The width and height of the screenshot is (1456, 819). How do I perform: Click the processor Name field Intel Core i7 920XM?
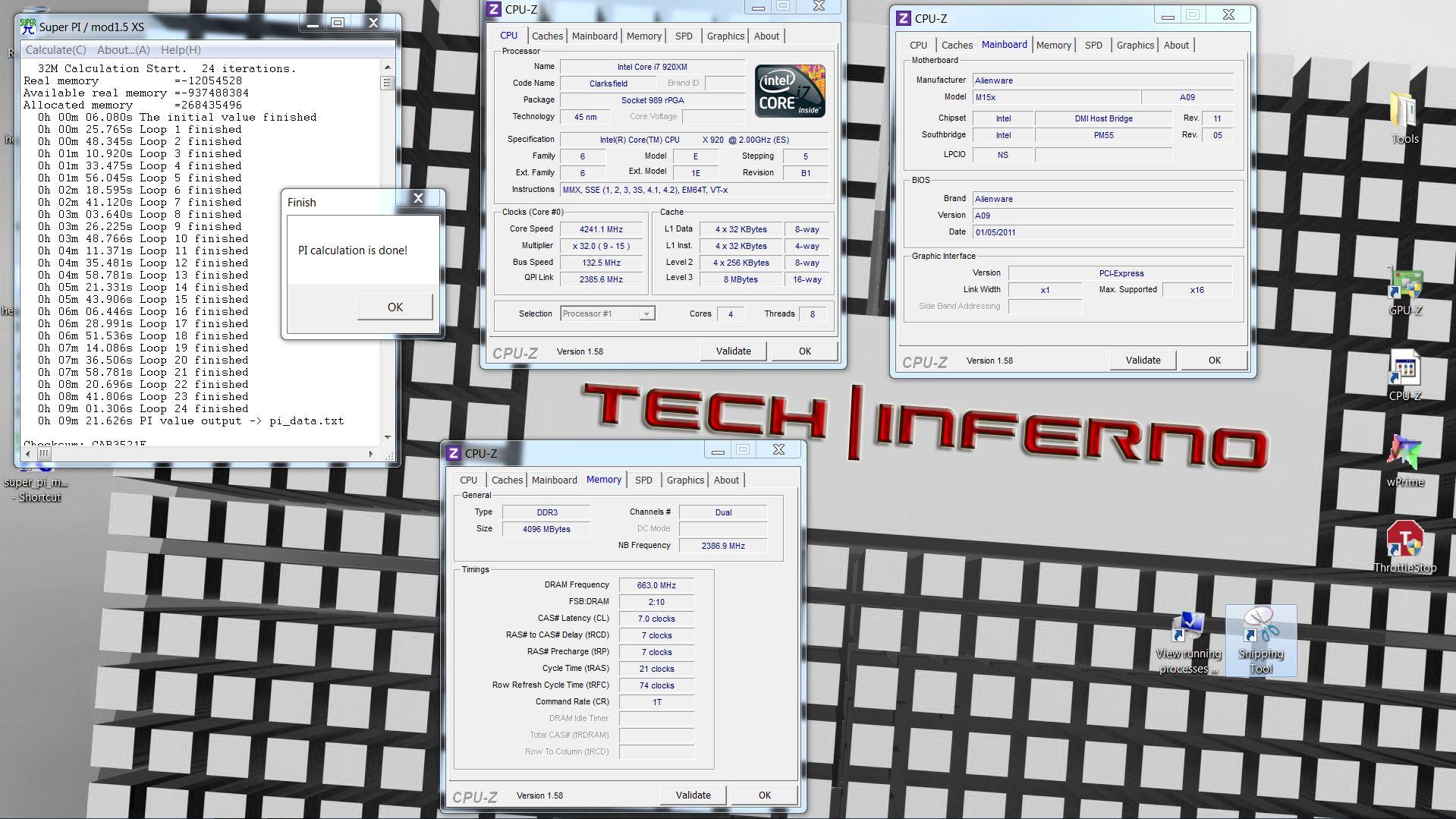click(652, 67)
